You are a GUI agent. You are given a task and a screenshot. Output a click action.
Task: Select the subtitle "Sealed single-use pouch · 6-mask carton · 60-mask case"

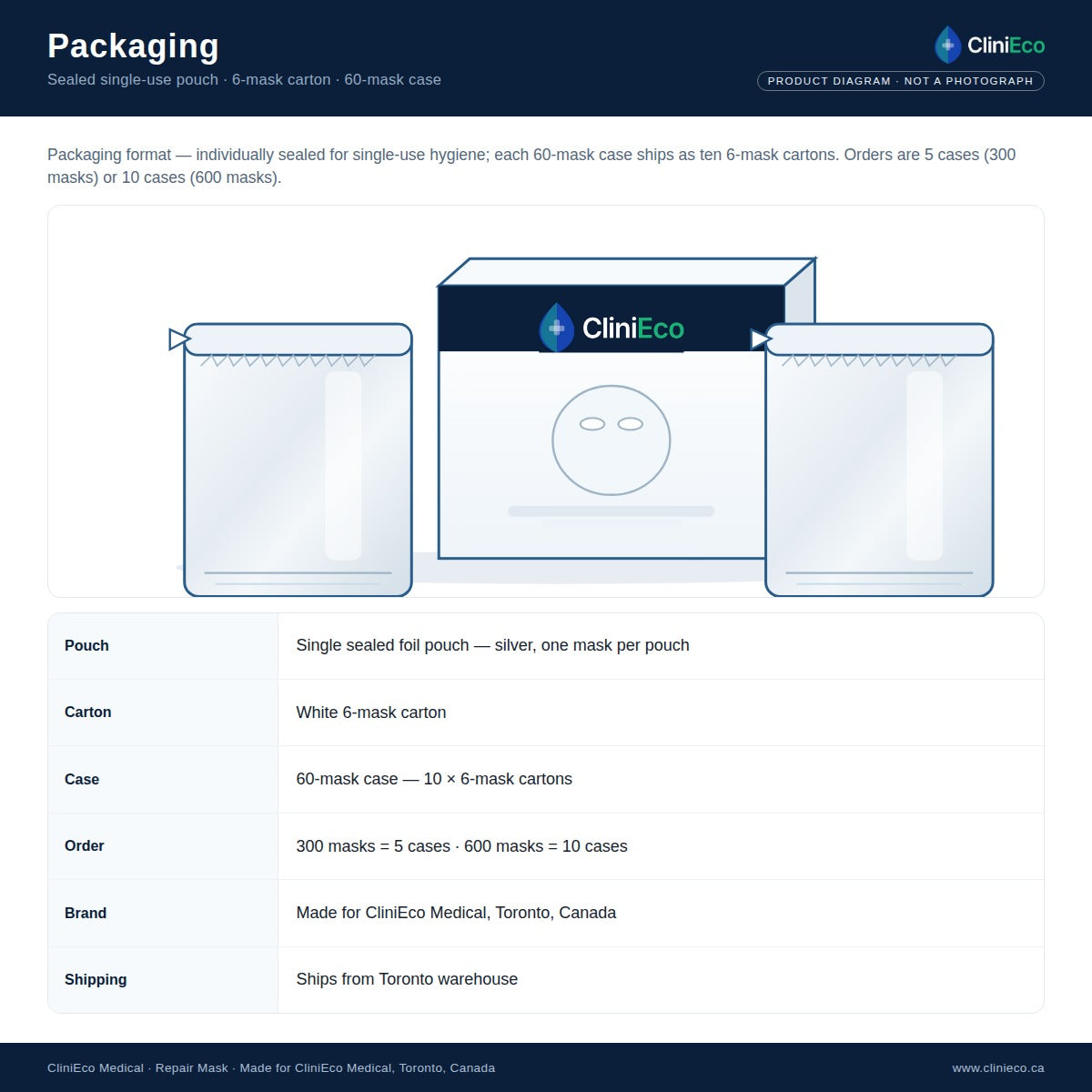[244, 79]
